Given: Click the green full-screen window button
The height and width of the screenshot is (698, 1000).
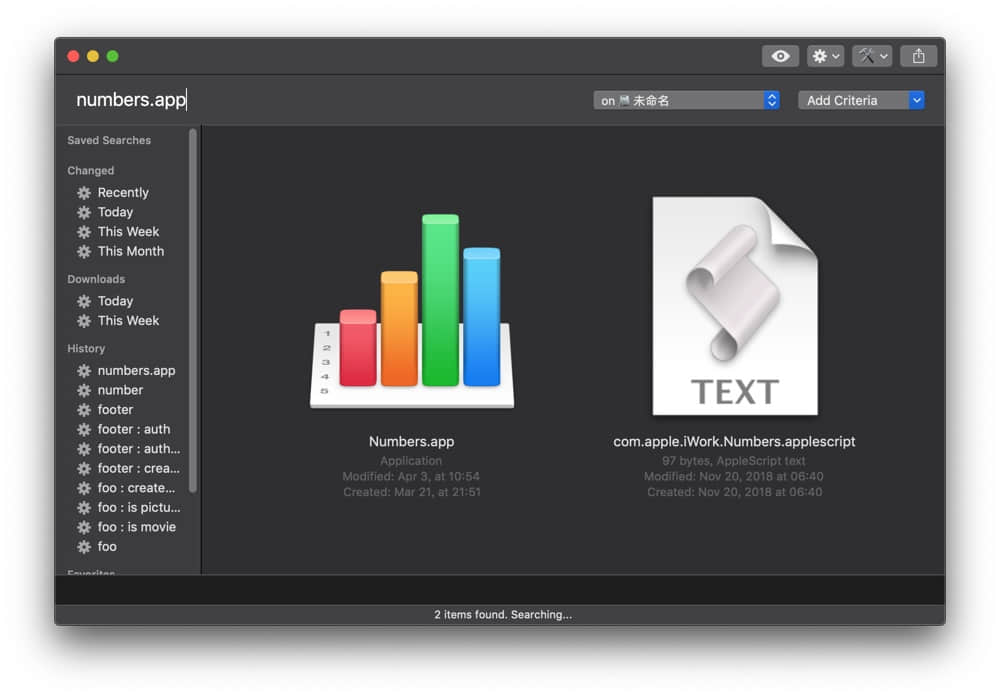Looking at the screenshot, I should click(112, 56).
